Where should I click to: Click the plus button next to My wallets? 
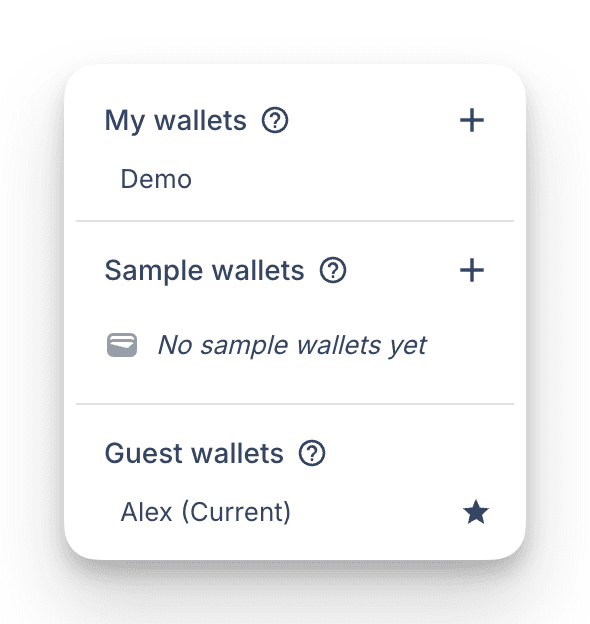coord(472,120)
